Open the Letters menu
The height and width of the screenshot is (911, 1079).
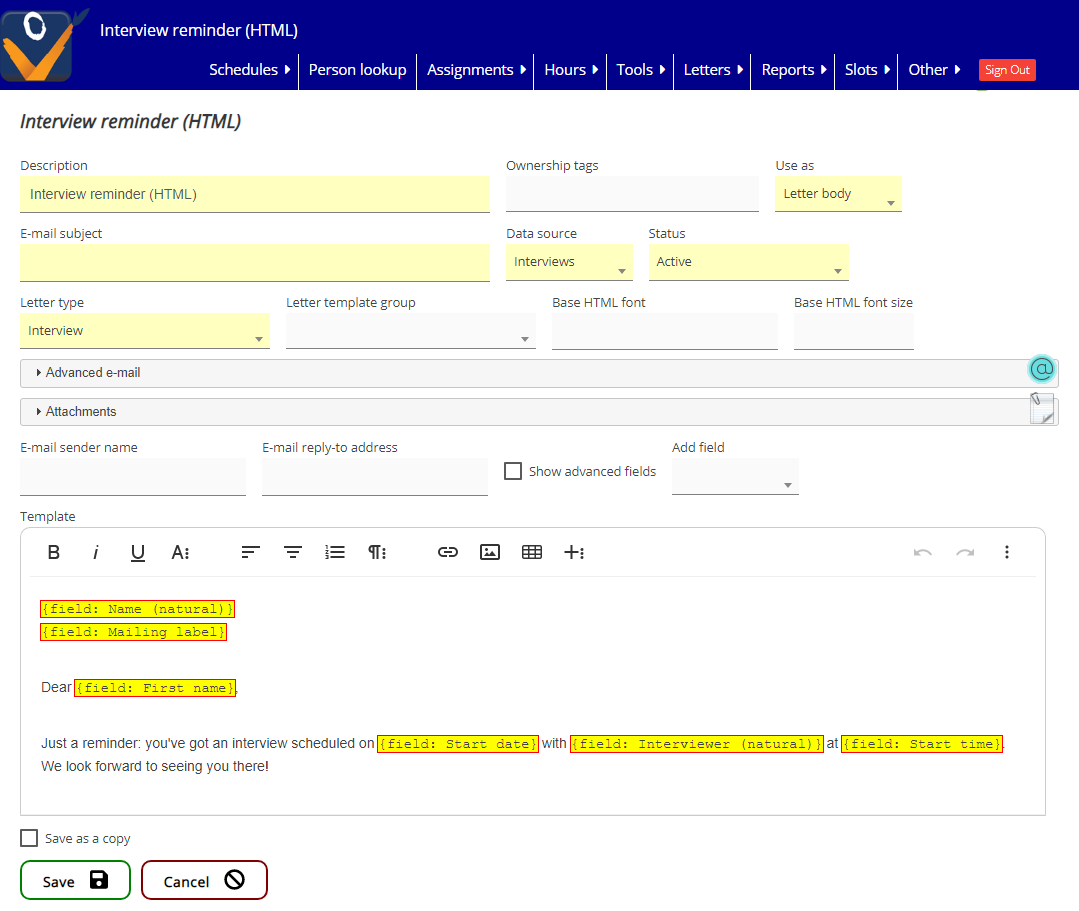713,70
